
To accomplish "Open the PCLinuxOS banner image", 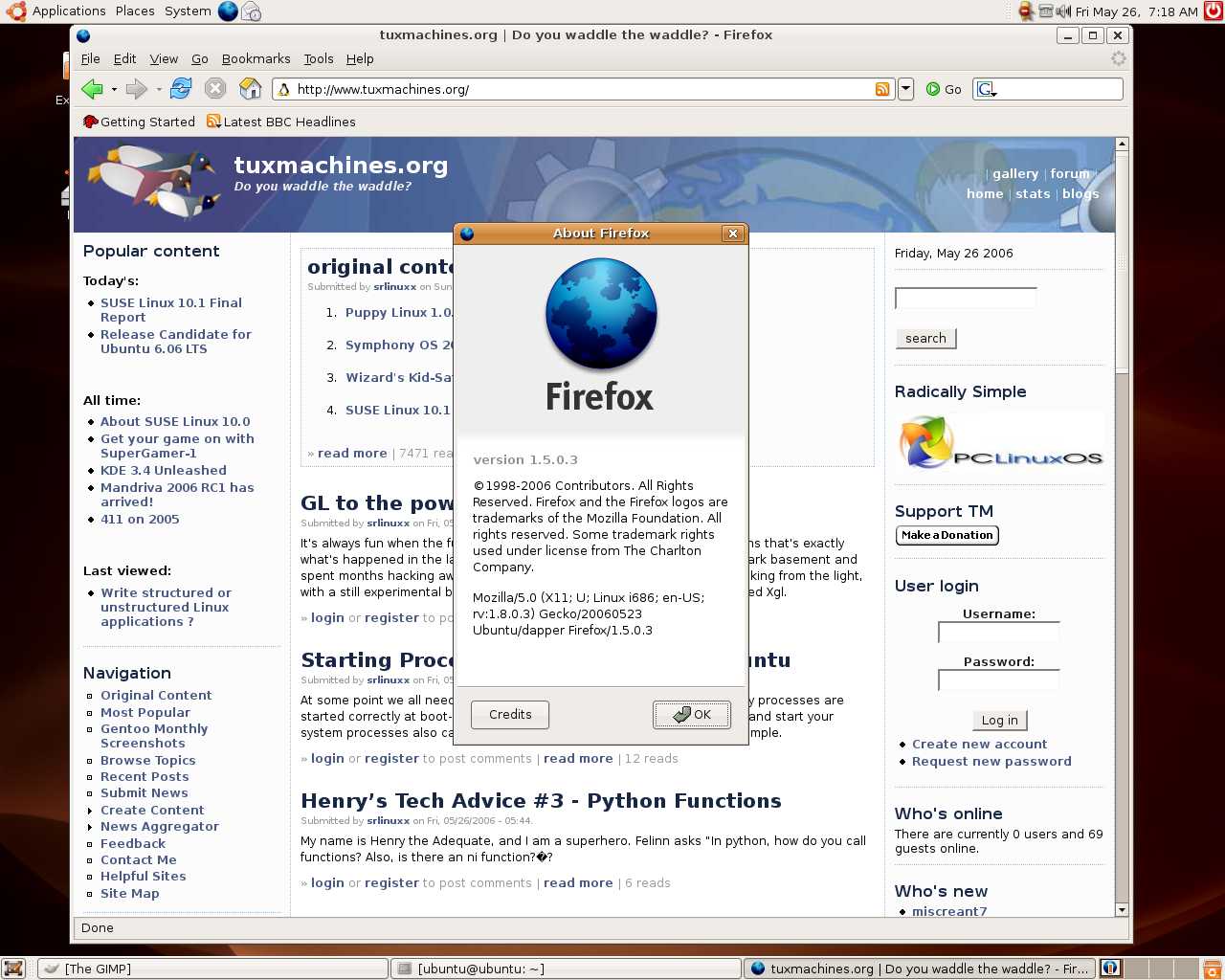I will [x=999, y=442].
